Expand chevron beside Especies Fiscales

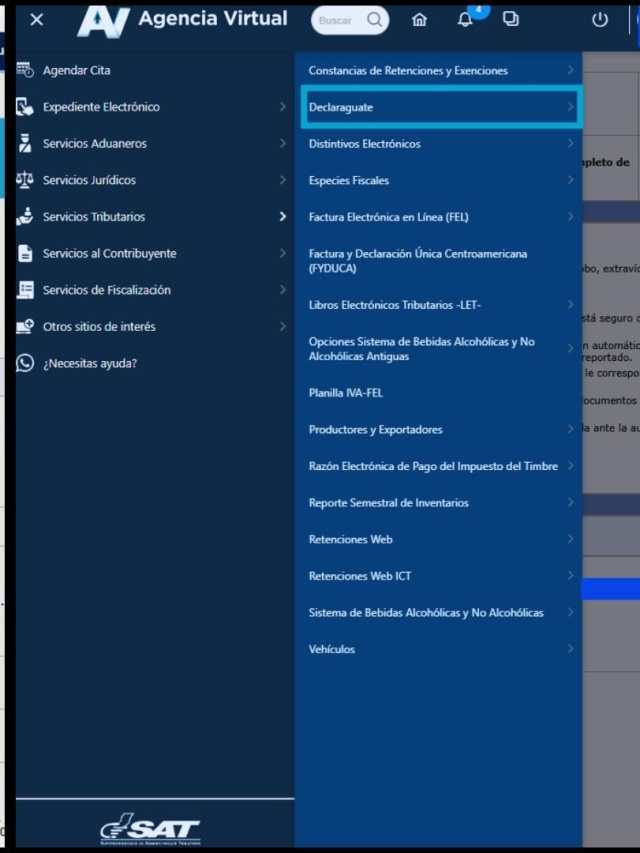(570, 180)
